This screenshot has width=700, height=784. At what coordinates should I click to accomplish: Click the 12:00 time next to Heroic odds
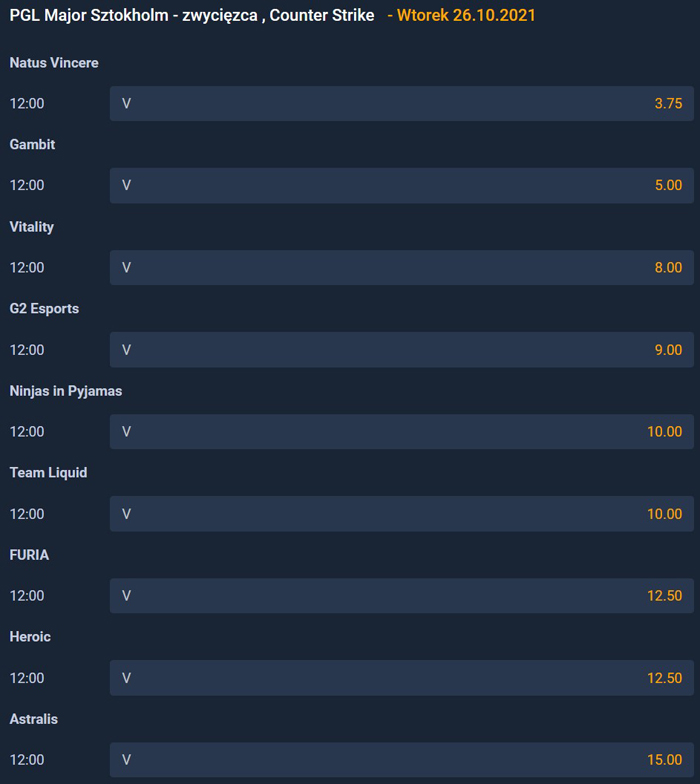pyautogui.click(x=27, y=678)
